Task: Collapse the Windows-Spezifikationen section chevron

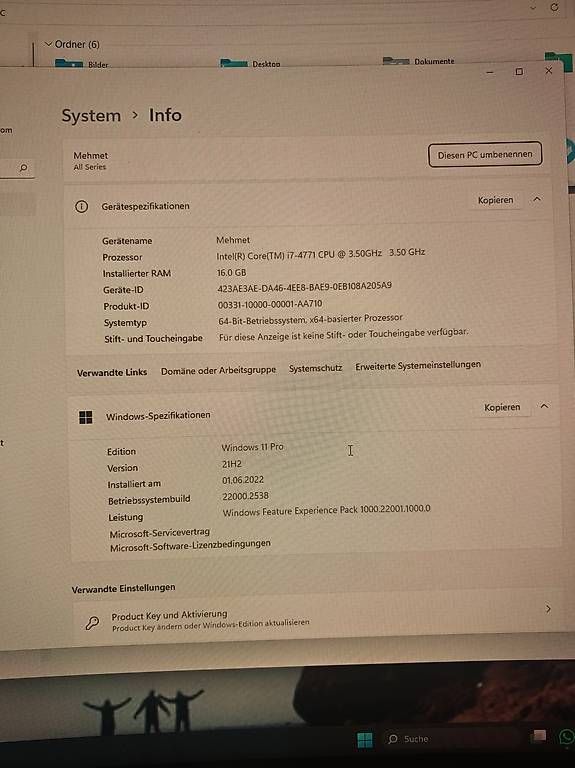Action: [x=544, y=406]
